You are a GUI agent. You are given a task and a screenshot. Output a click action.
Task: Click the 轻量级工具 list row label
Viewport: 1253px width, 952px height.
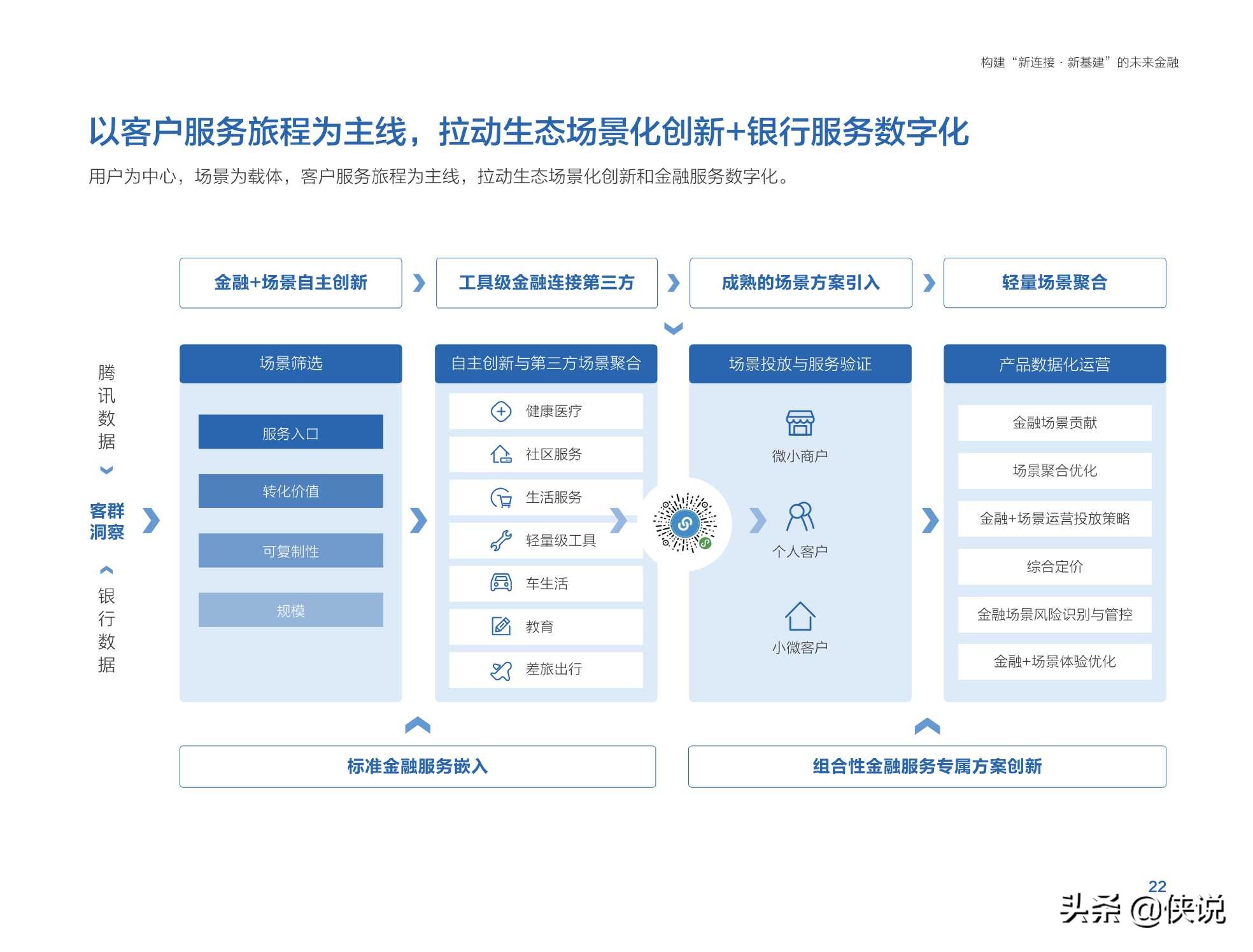[560, 540]
